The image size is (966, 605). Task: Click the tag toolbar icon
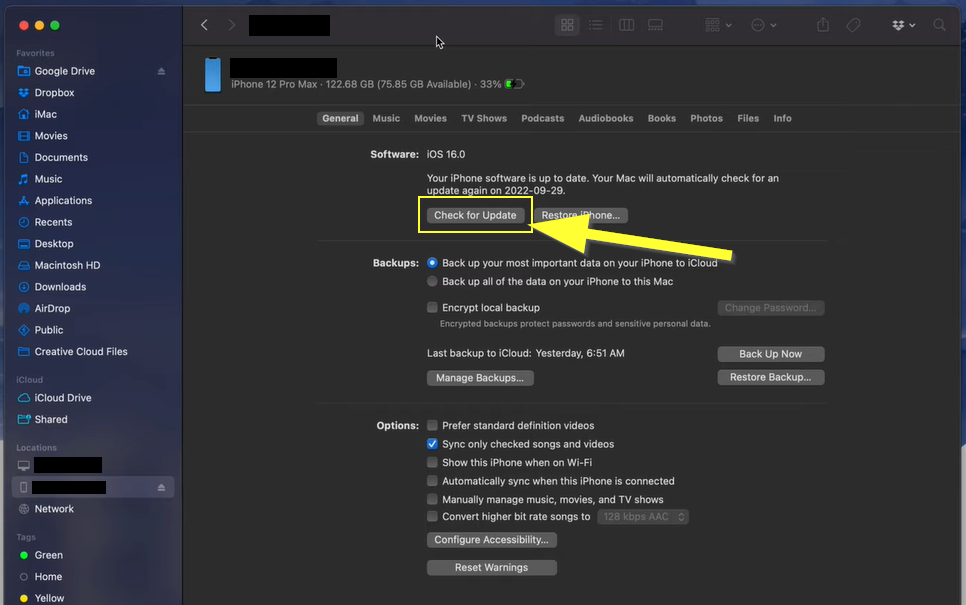click(x=853, y=25)
